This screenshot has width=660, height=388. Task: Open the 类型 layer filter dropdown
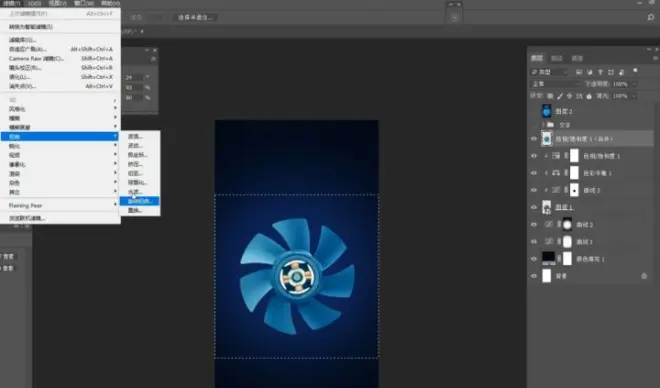(x=549, y=72)
